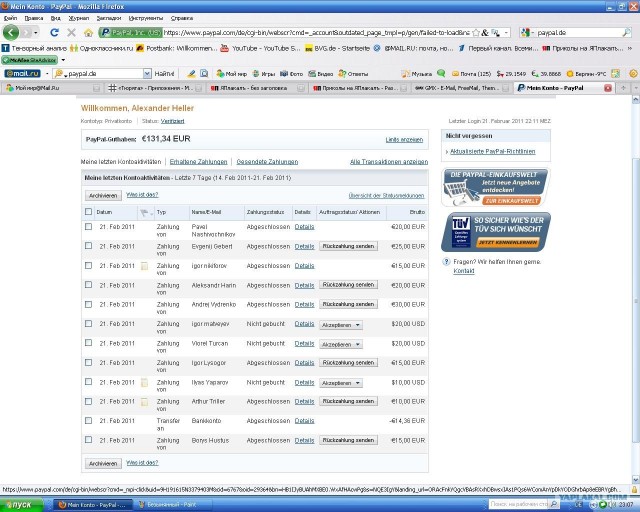This screenshot has width=640, height=512.
Task: Stop loading with the X icon
Action: [x=71, y=33]
